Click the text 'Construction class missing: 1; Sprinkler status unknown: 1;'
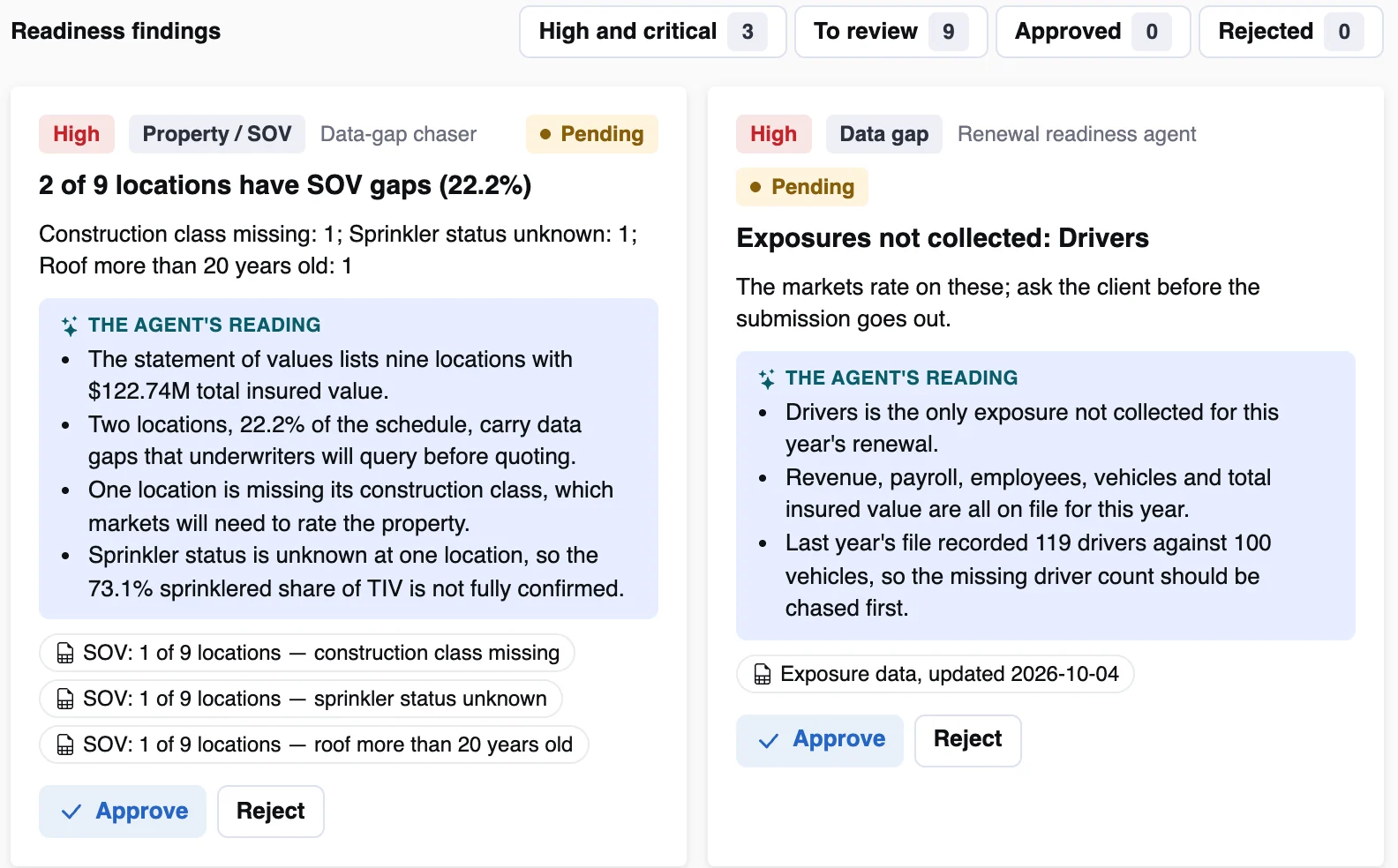The image size is (1398, 868). coord(338,234)
